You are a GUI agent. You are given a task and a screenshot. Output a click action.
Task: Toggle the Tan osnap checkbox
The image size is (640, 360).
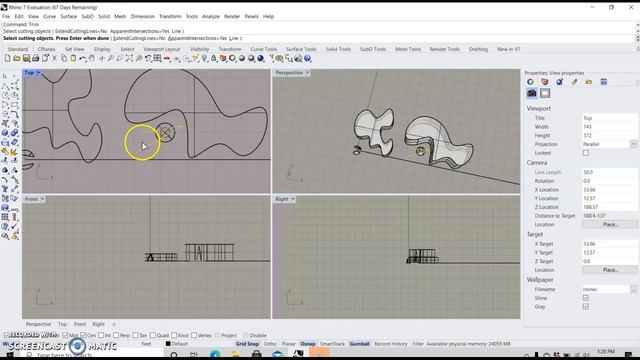click(135, 336)
